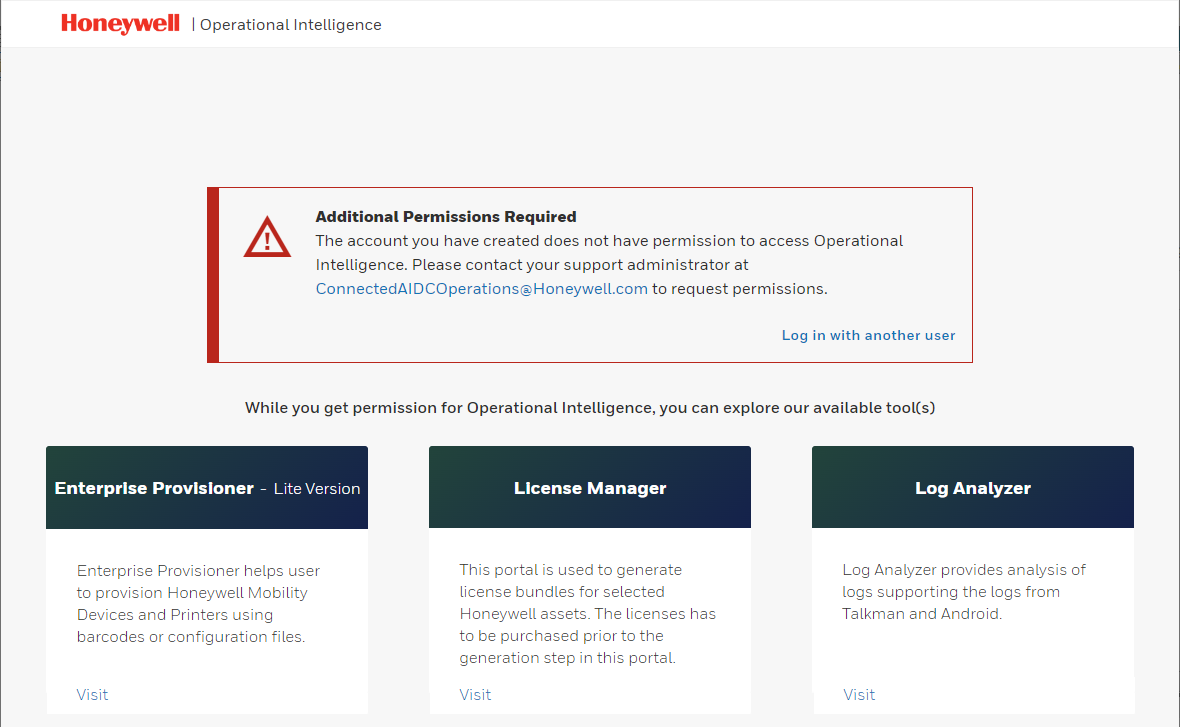Visit the Log Analyzer tool

(859, 695)
